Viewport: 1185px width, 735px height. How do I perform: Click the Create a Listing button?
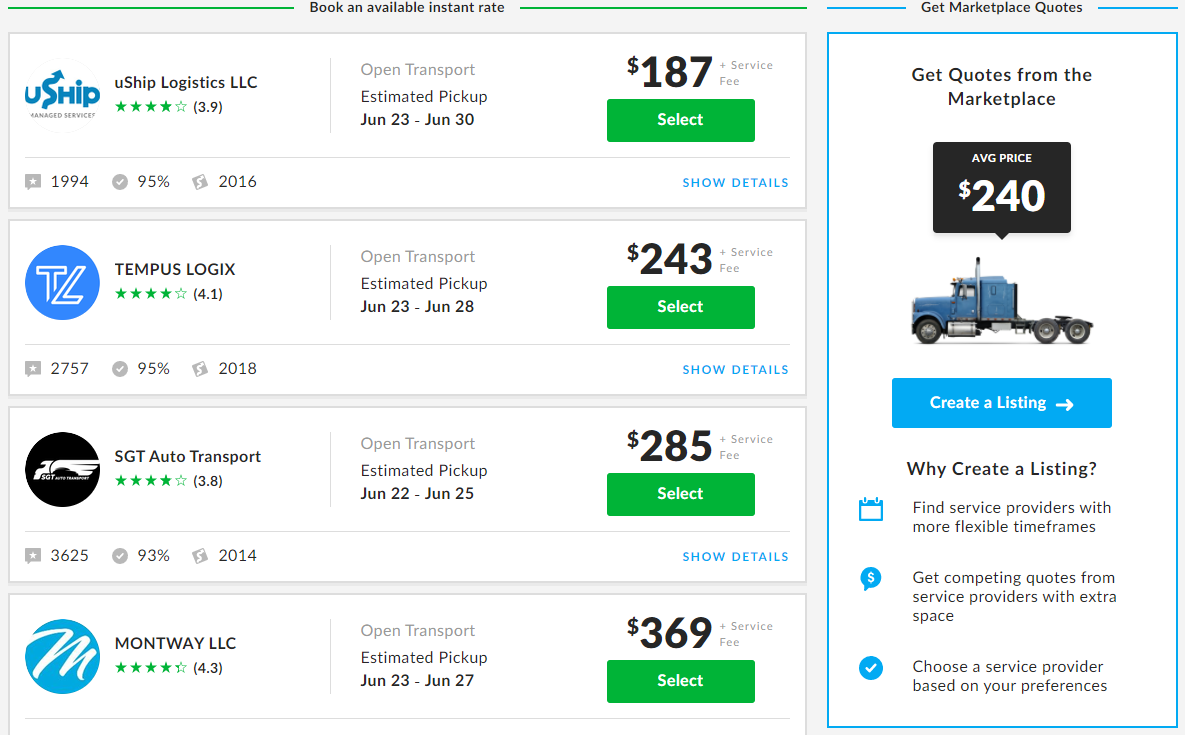[1001, 402]
